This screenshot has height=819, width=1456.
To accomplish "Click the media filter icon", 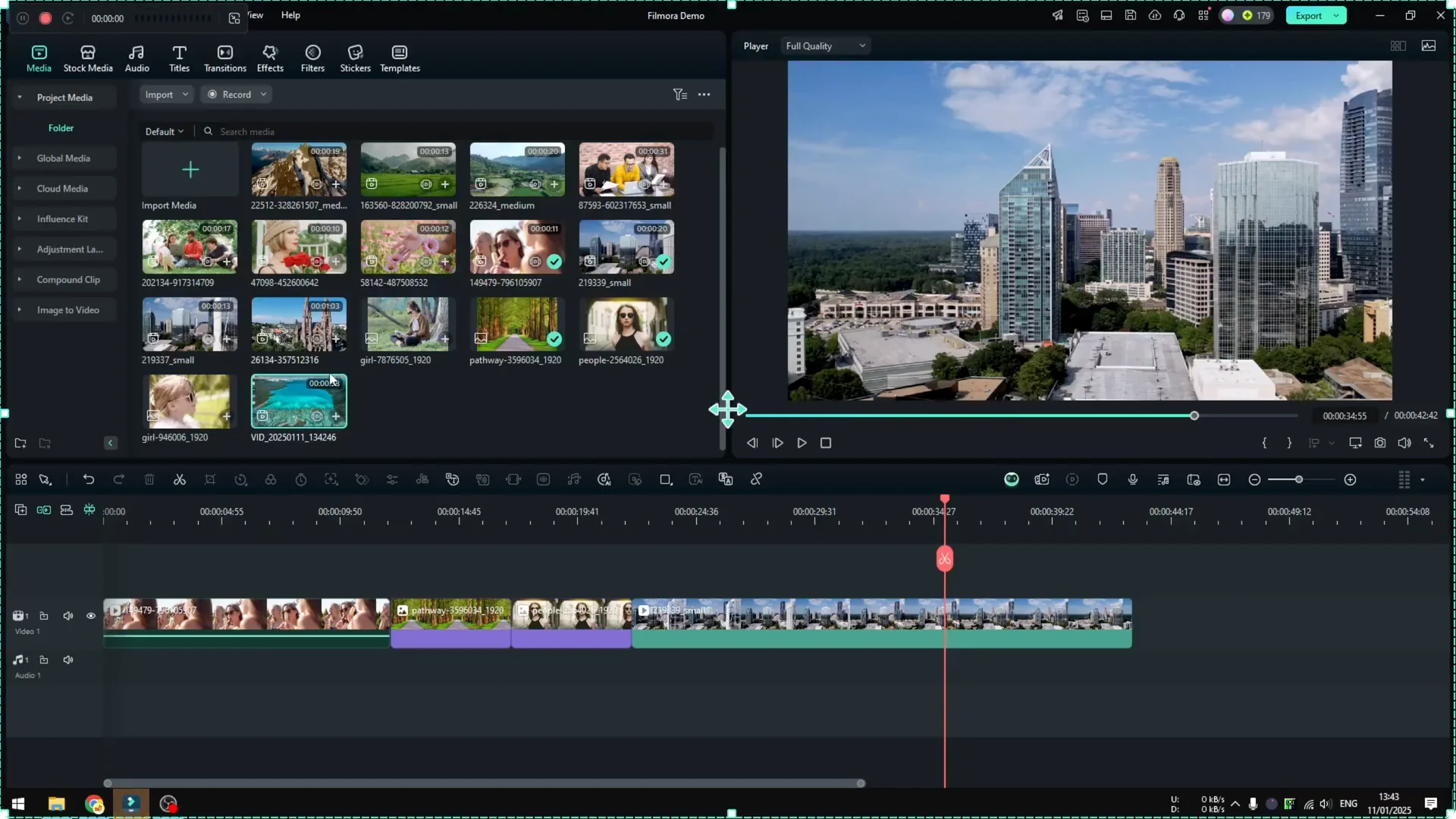I will [679, 95].
